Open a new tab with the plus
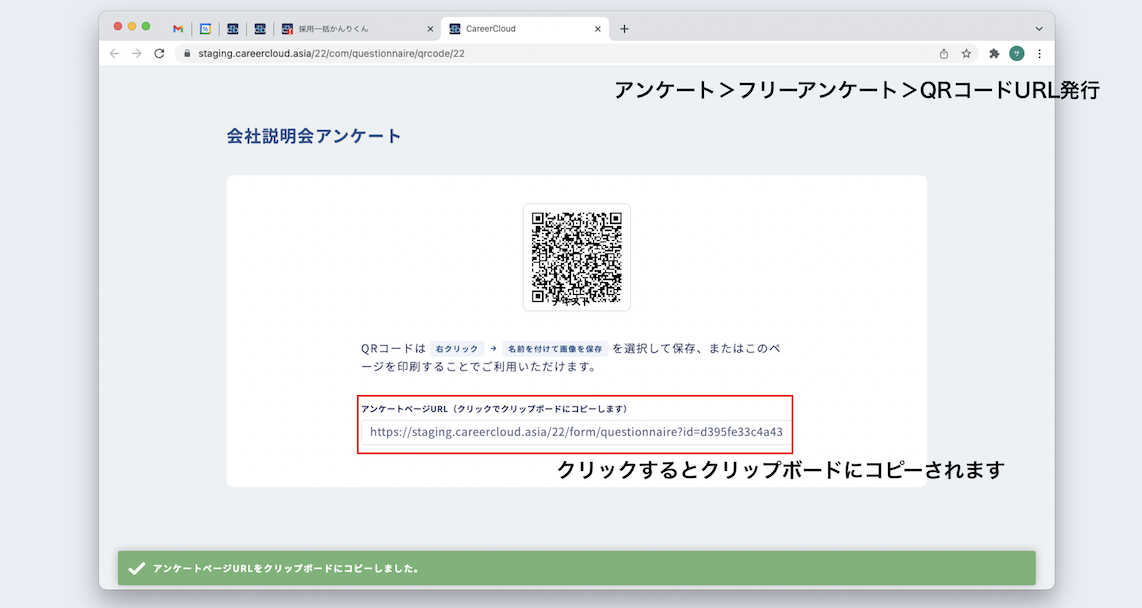The image size is (1142, 608). [x=624, y=29]
